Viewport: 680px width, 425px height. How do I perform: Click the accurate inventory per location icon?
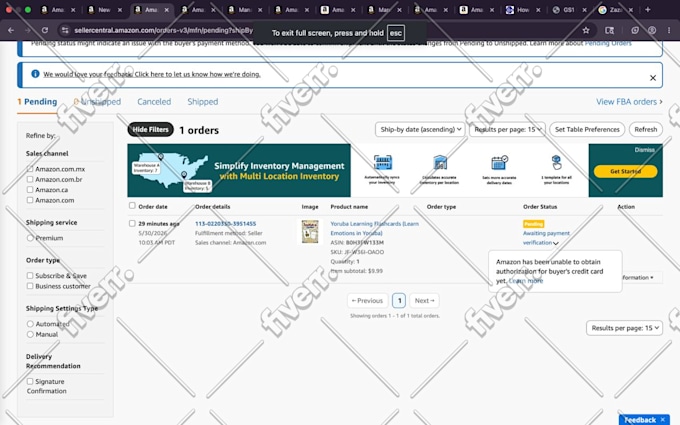pos(440,163)
